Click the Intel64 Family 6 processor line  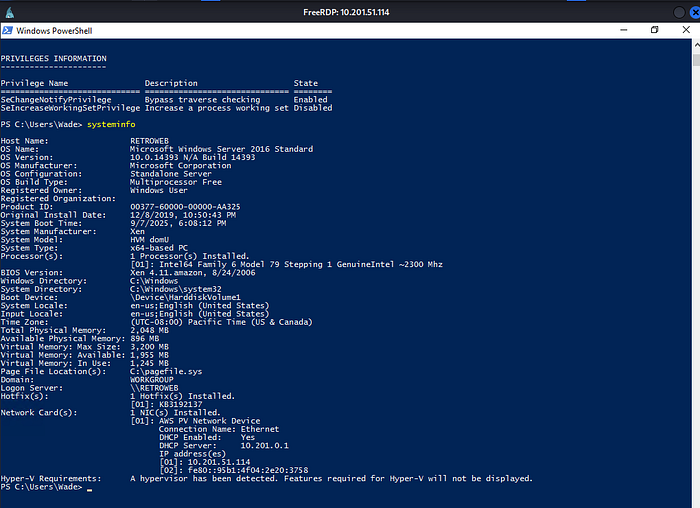click(286, 265)
